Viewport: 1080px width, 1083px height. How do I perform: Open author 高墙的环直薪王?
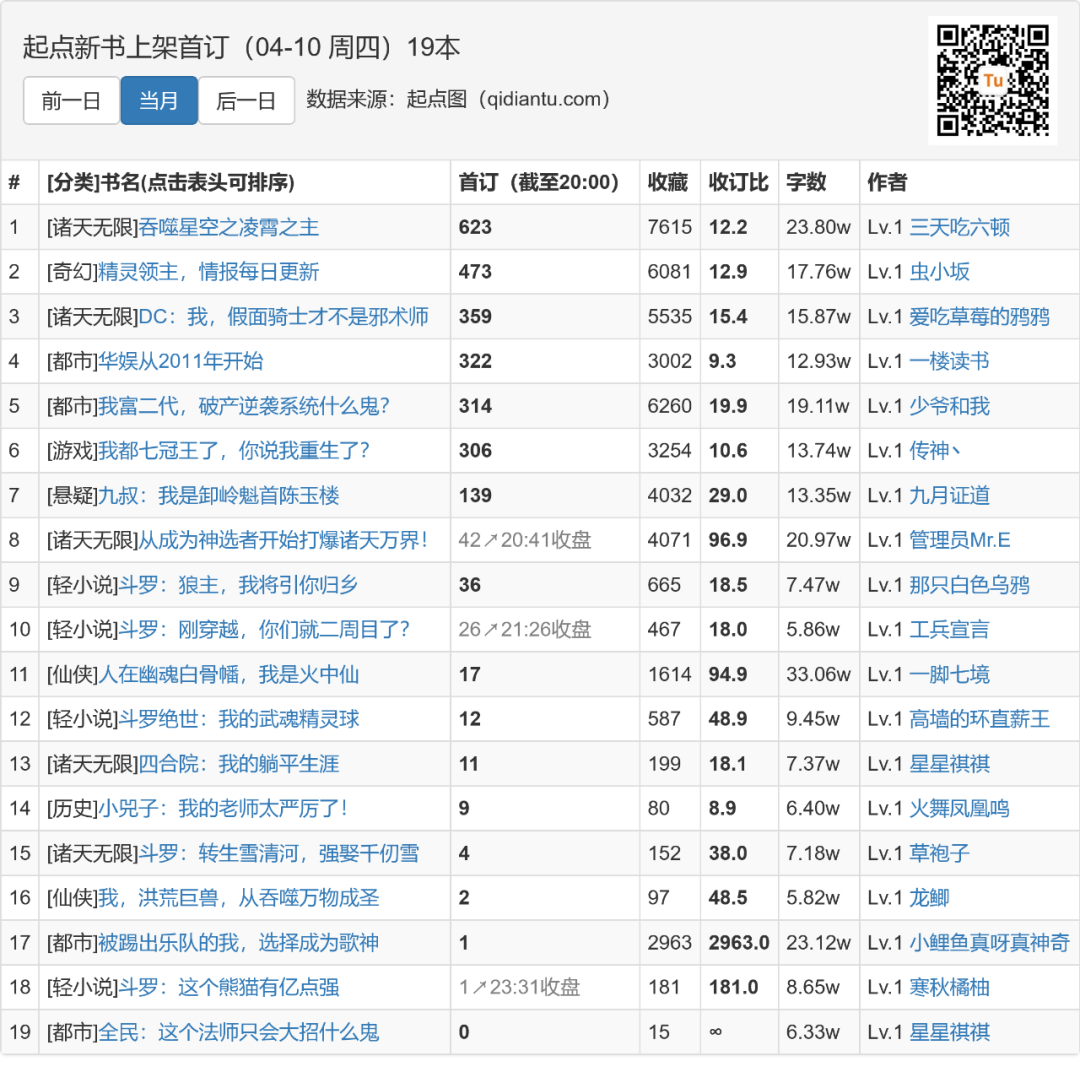979,719
